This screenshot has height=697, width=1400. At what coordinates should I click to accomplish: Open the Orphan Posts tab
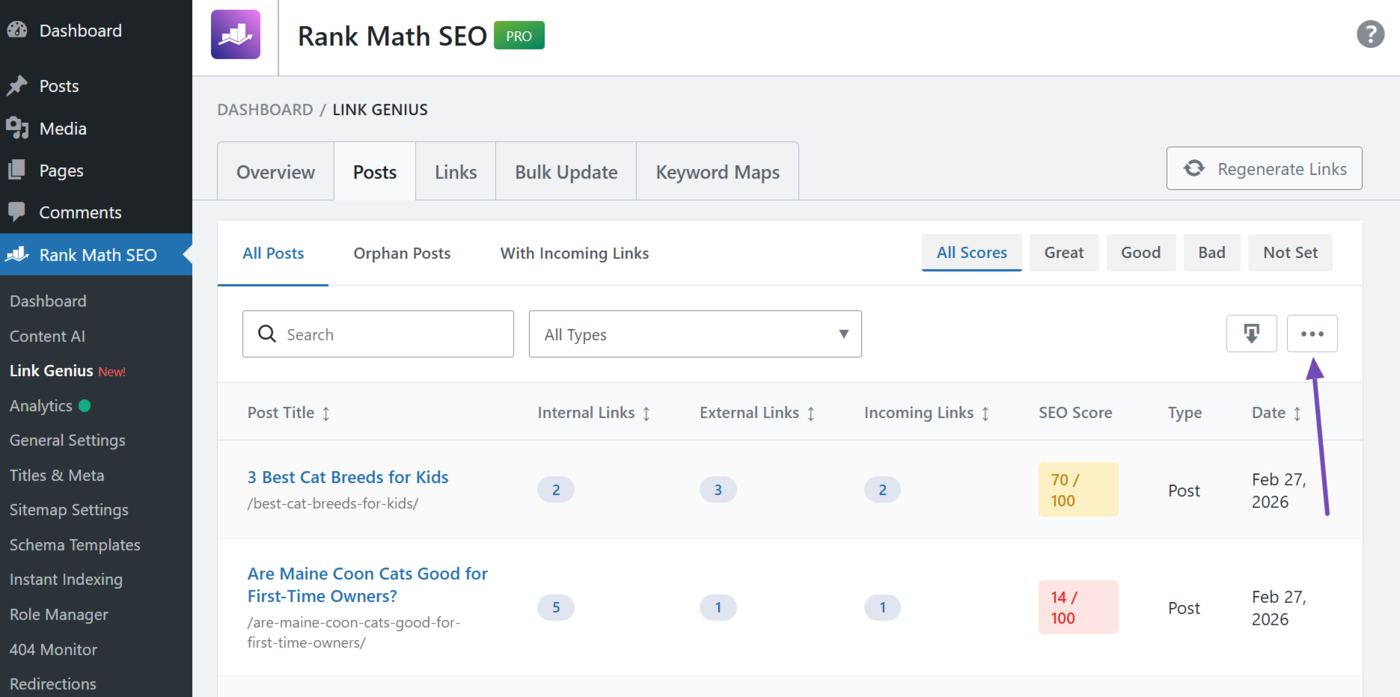pos(402,253)
